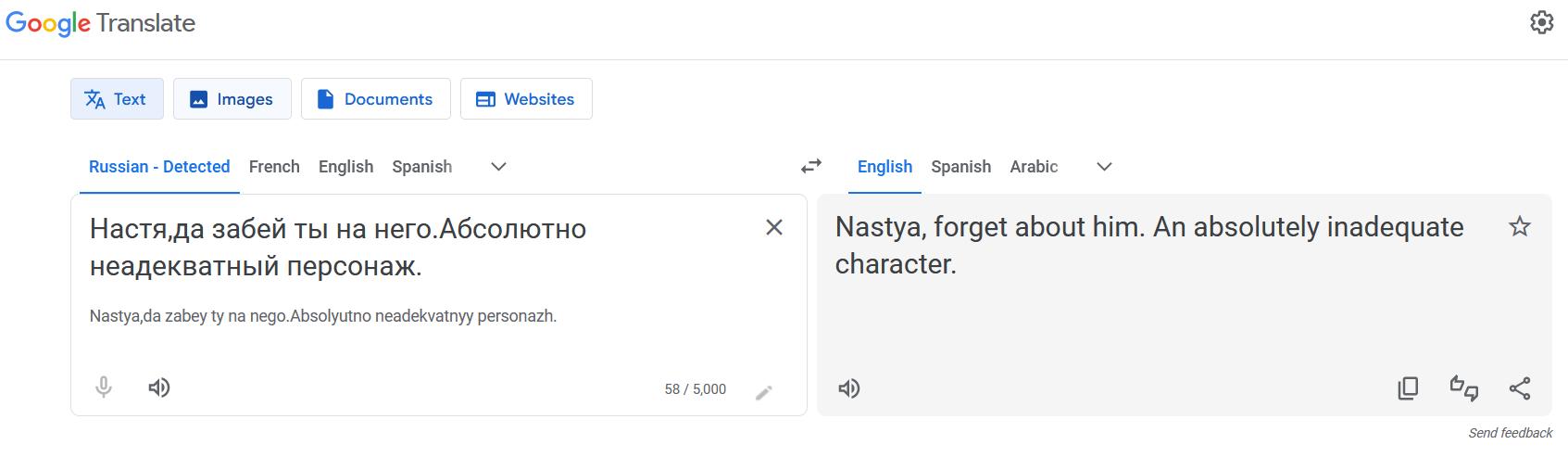The width and height of the screenshot is (1568, 470).
Task: Open the Websites translation mode
Action: (525, 99)
